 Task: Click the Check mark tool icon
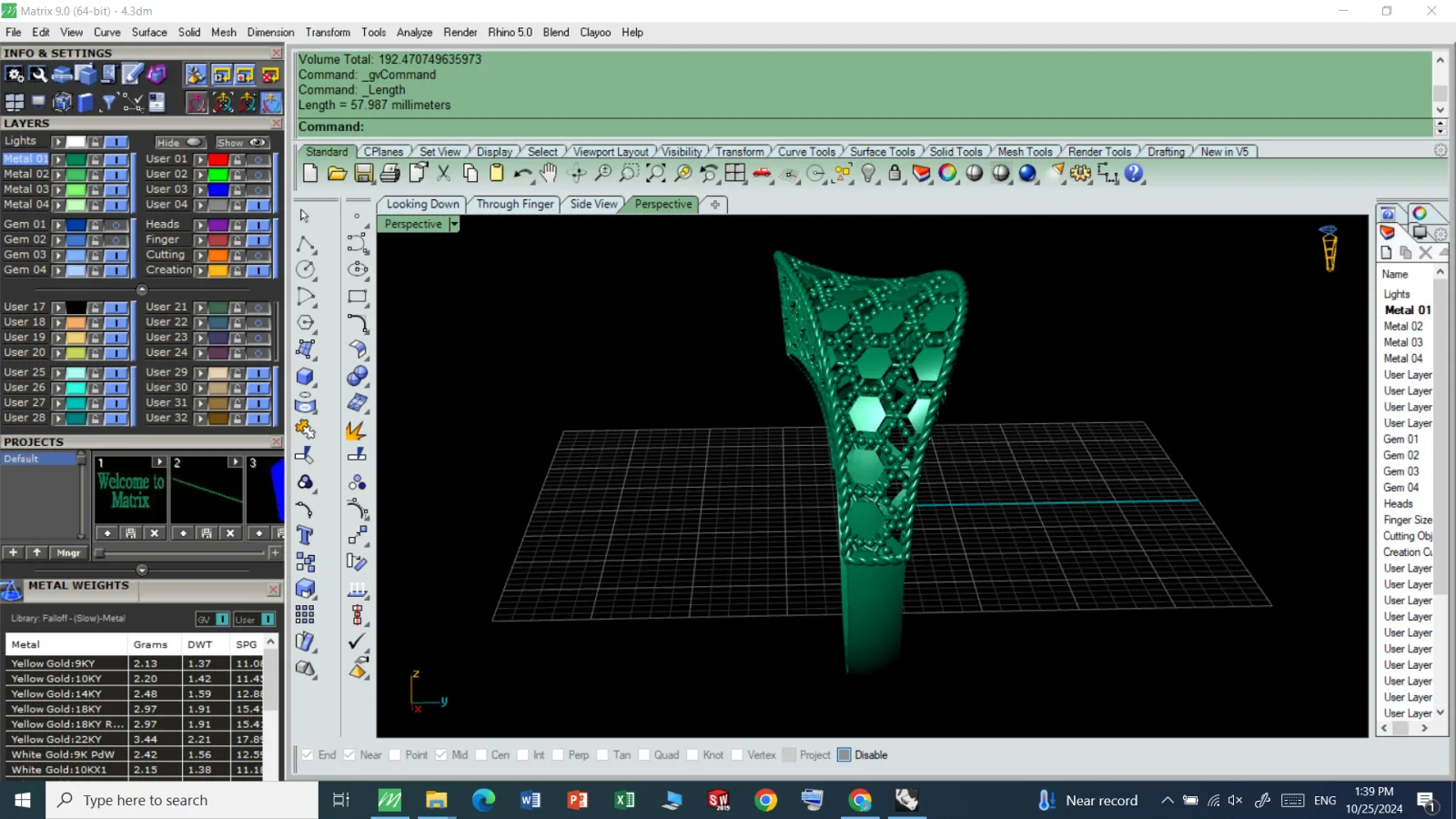(358, 642)
